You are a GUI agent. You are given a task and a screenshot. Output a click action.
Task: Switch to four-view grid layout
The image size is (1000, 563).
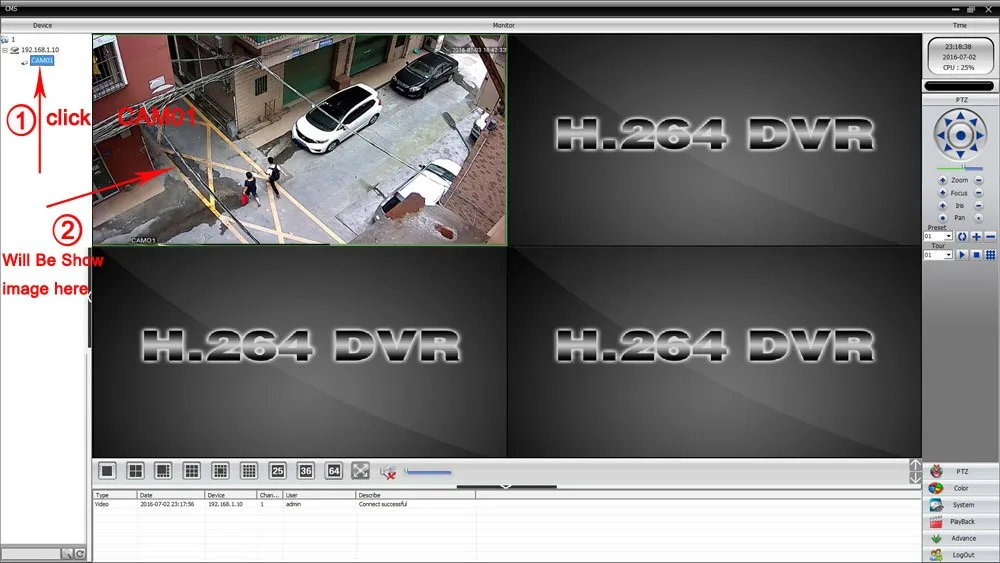tap(135, 471)
